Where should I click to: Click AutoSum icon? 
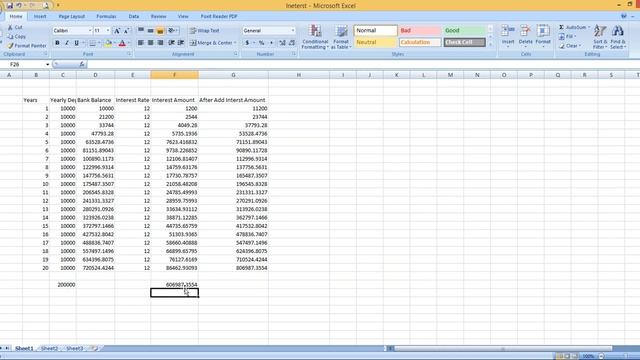click(x=562, y=27)
